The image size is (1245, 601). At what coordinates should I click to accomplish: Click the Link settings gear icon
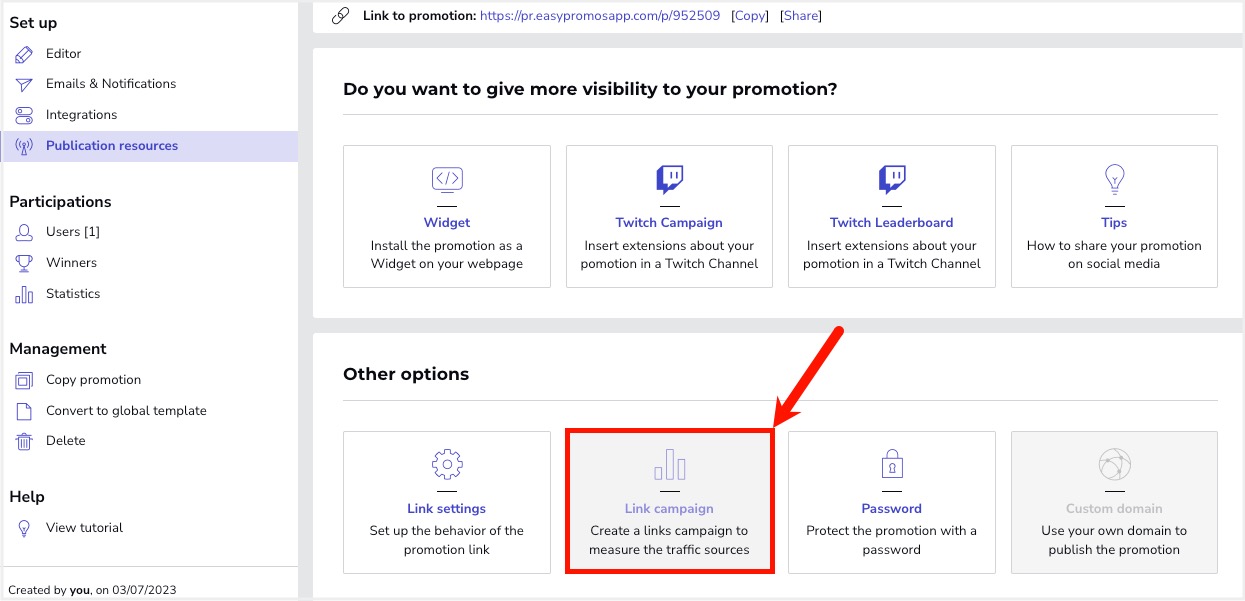tap(447, 465)
